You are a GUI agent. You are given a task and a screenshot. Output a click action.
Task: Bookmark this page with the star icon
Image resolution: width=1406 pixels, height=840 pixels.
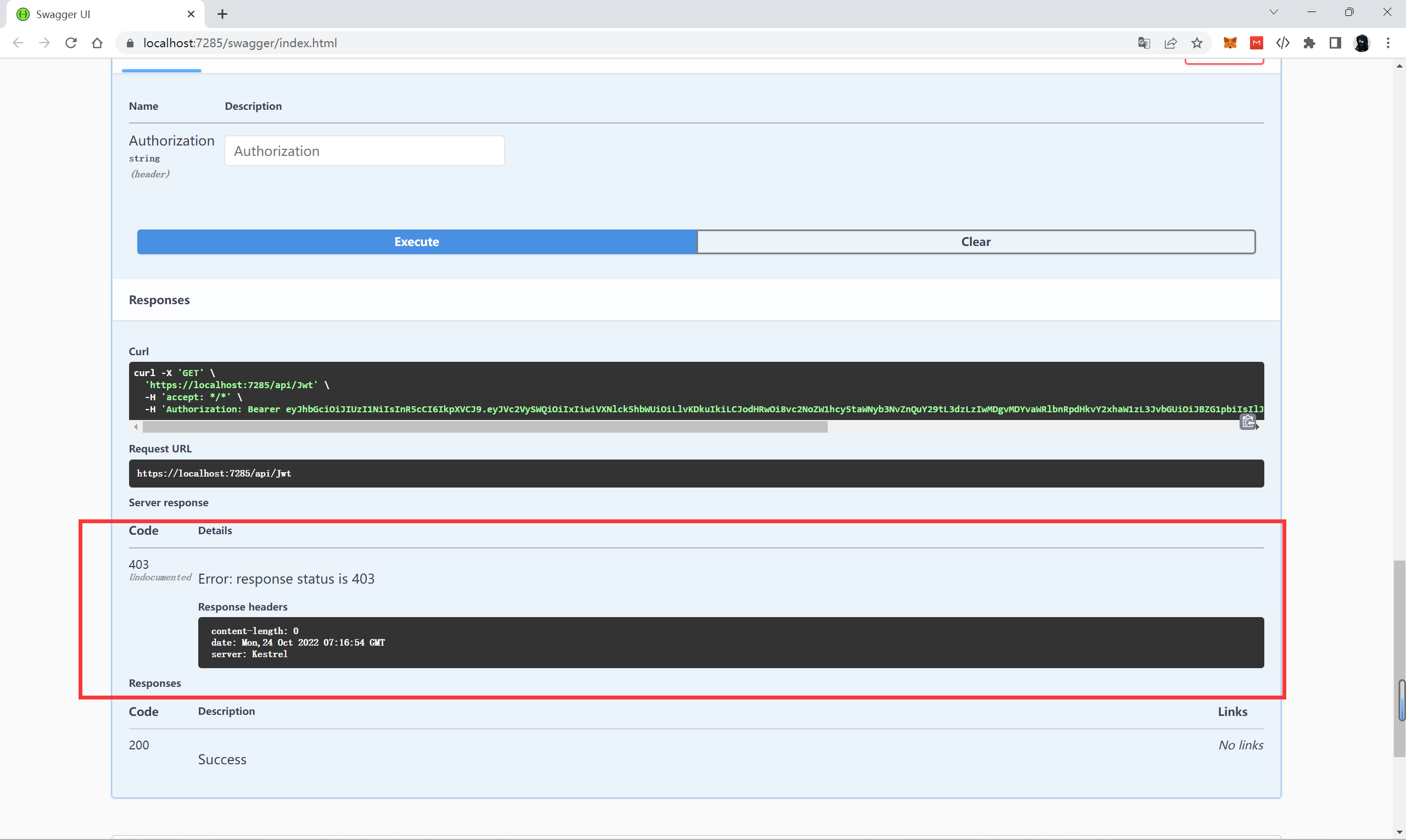[x=1197, y=43]
